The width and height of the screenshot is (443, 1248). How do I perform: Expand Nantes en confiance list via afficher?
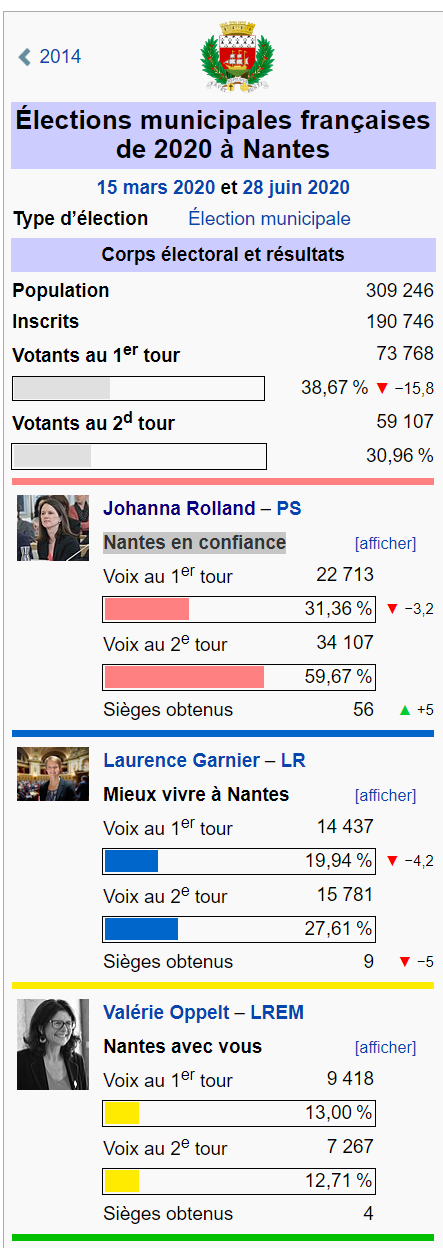point(385,544)
